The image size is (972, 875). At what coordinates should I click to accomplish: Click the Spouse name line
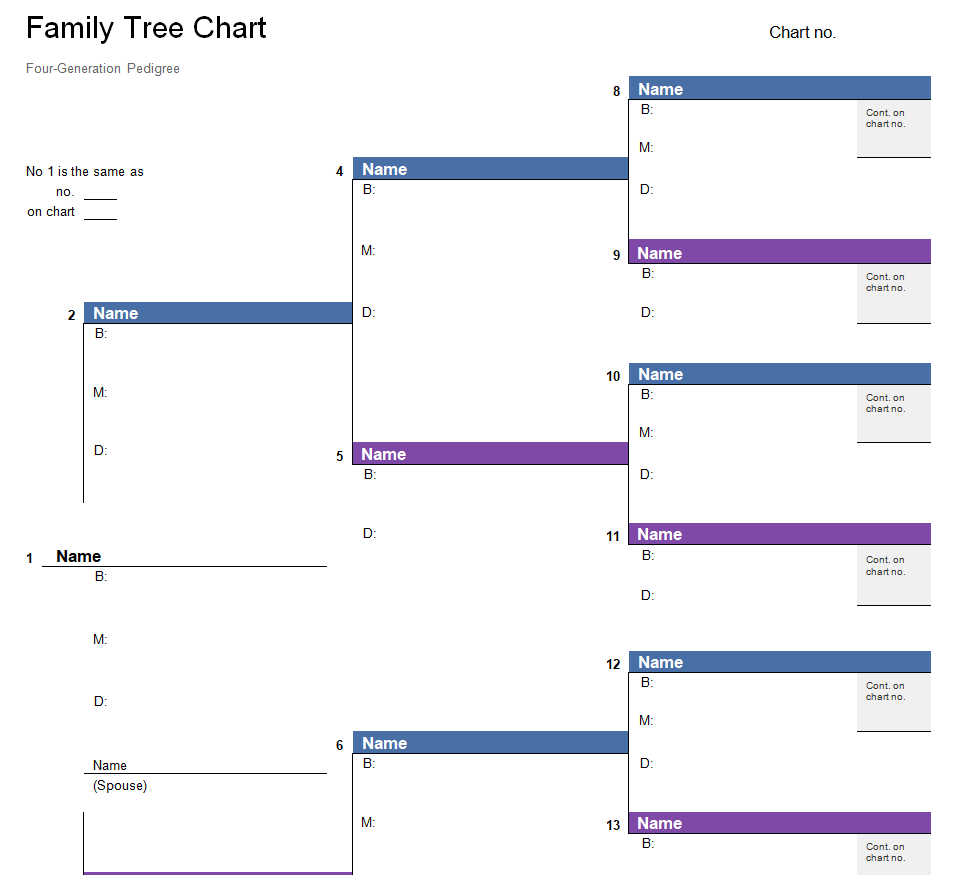click(205, 766)
